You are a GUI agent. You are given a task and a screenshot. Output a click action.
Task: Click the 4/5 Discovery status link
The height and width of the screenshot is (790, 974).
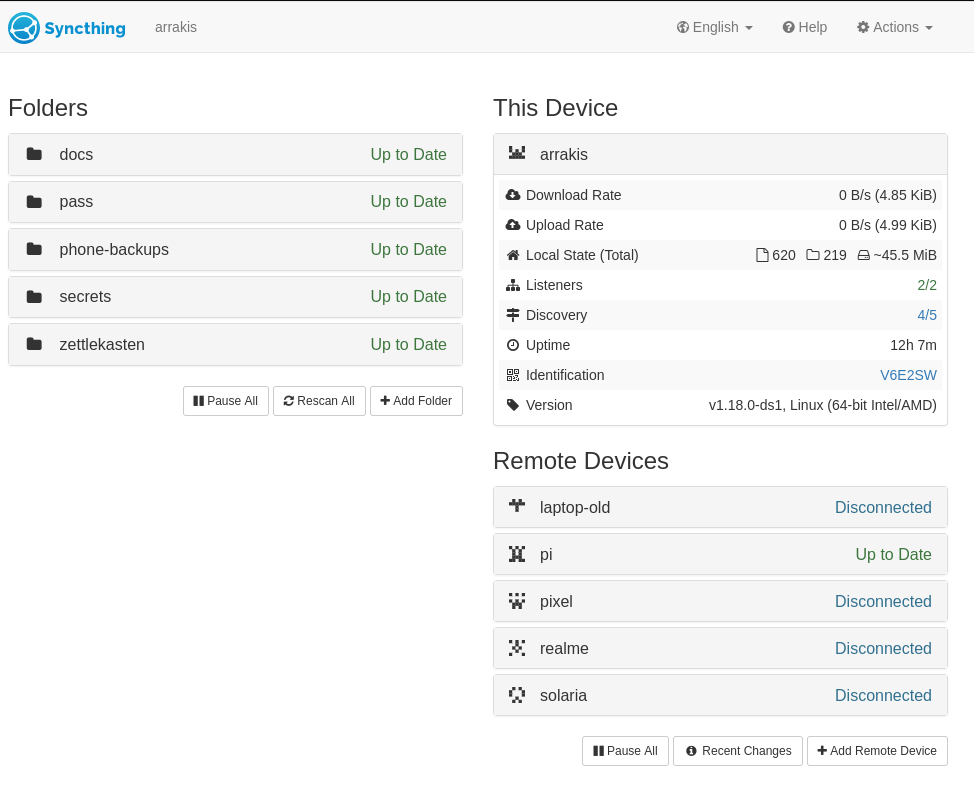[x=927, y=315]
